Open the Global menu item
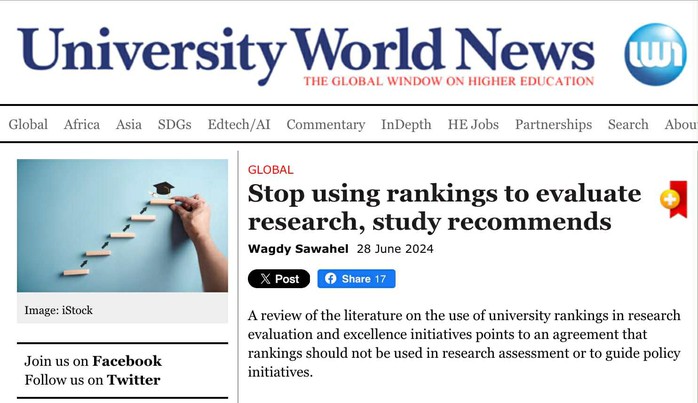 [28, 125]
